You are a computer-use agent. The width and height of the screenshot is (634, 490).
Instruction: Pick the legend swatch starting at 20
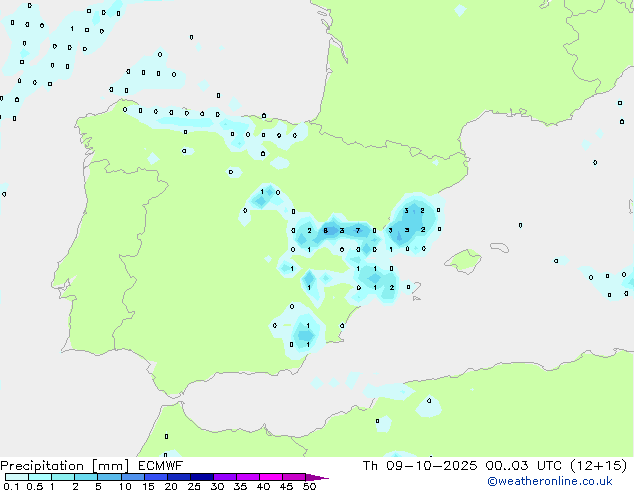coord(178,477)
